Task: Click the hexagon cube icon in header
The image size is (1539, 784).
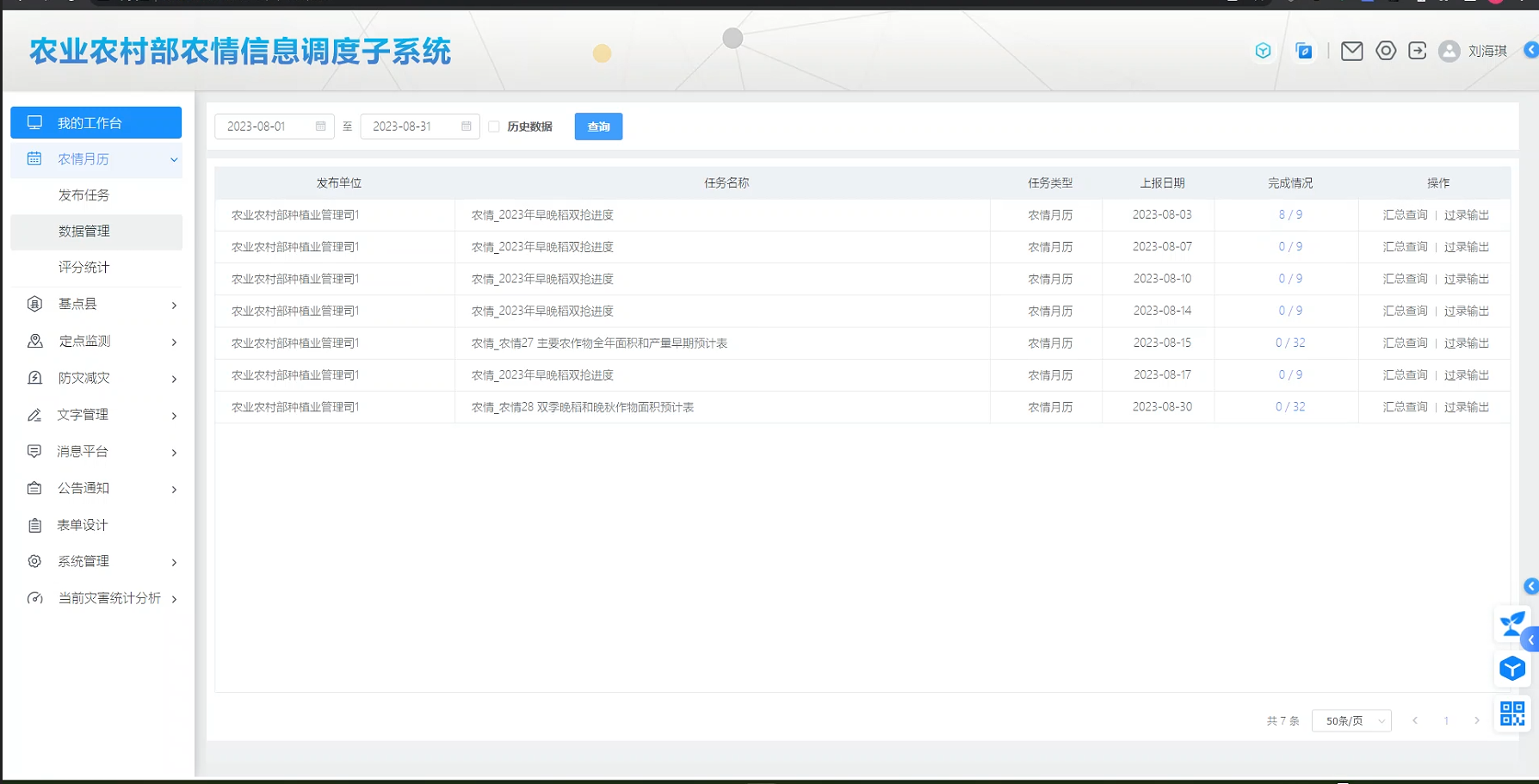Action: 1263,51
